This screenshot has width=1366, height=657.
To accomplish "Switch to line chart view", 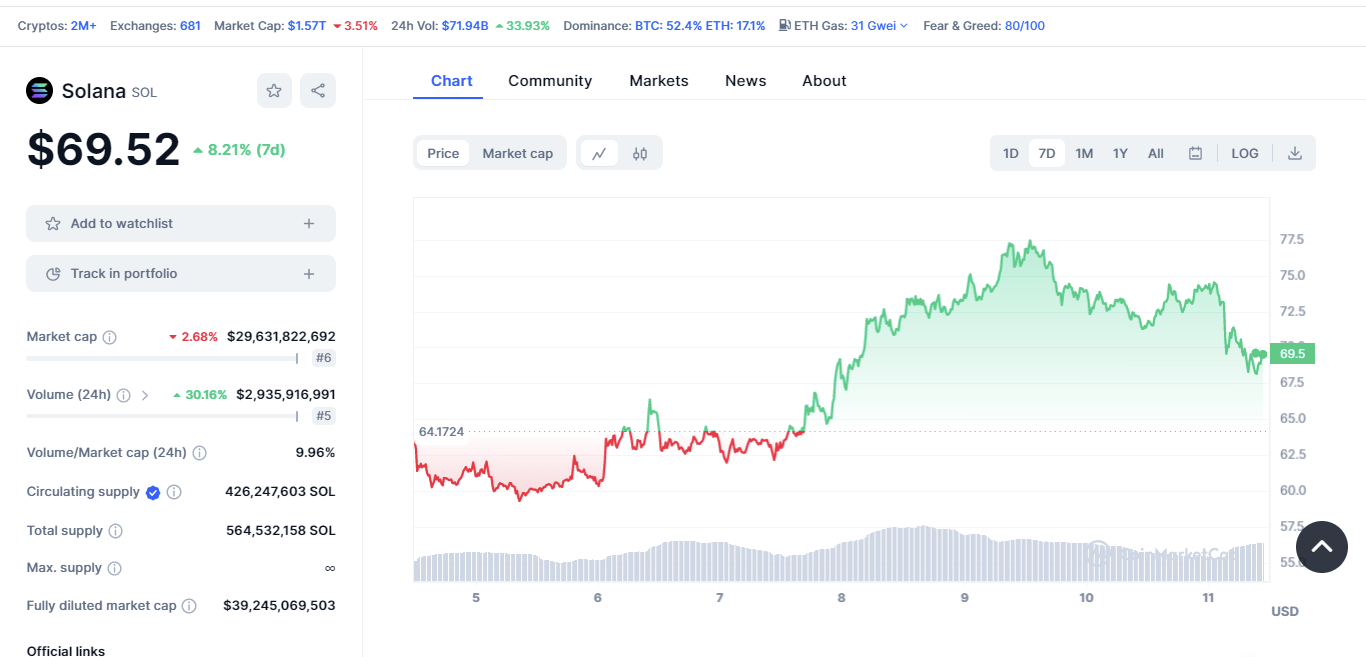I will [x=599, y=153].
